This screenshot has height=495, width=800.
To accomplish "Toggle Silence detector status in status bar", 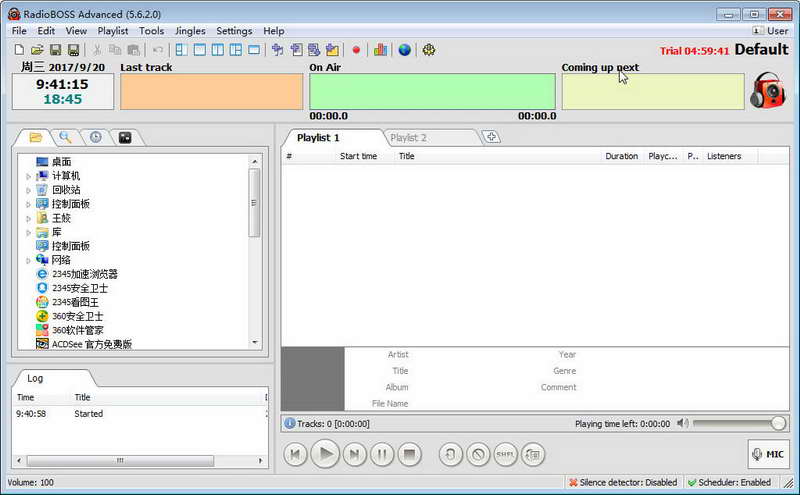I will pyautogui.click(x=623, y=482).
